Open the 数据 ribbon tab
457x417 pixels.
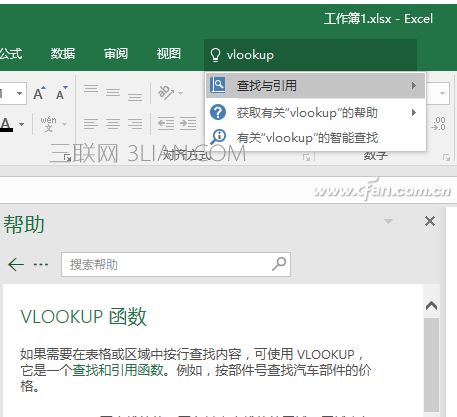click(x=63, y=54)
